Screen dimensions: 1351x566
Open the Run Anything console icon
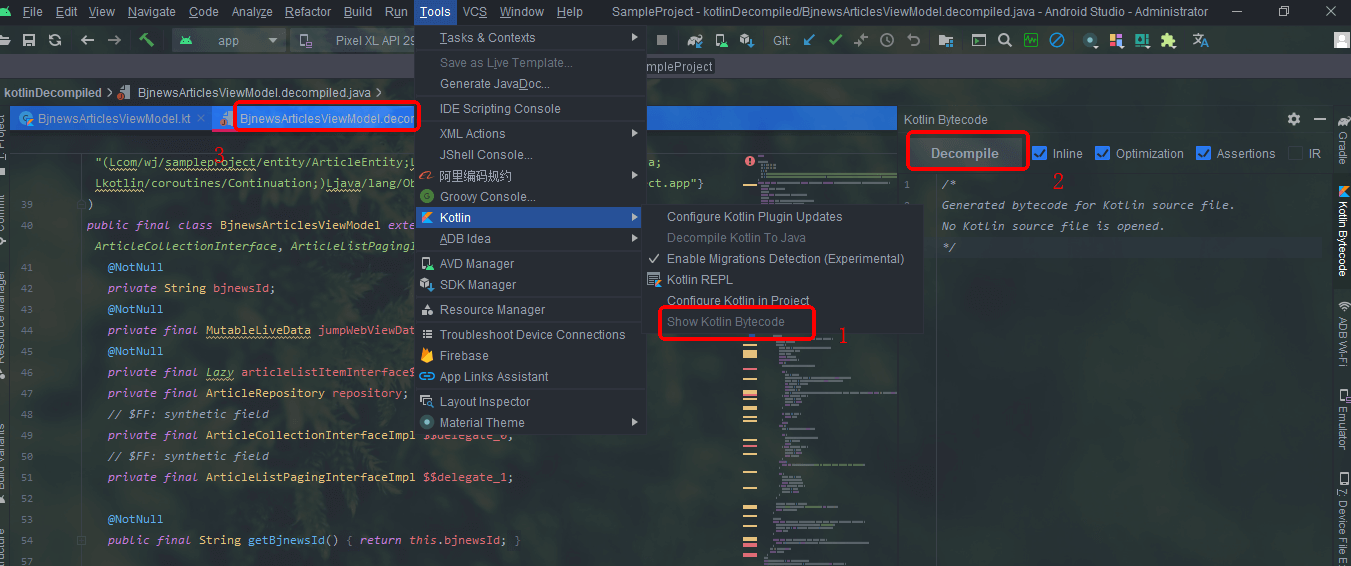(979, 41)
